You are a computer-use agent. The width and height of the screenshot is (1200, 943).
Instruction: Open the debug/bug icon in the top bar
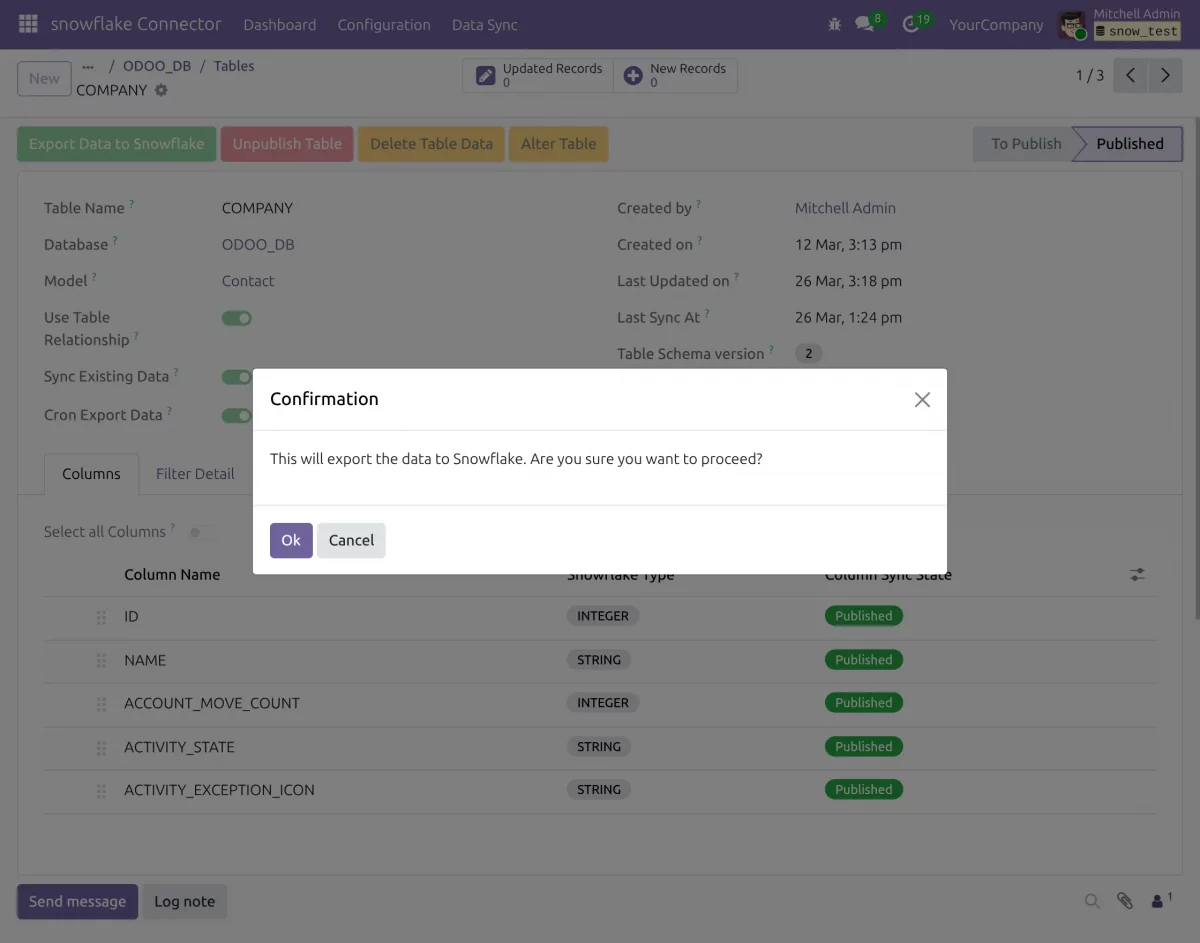[834, 24]
